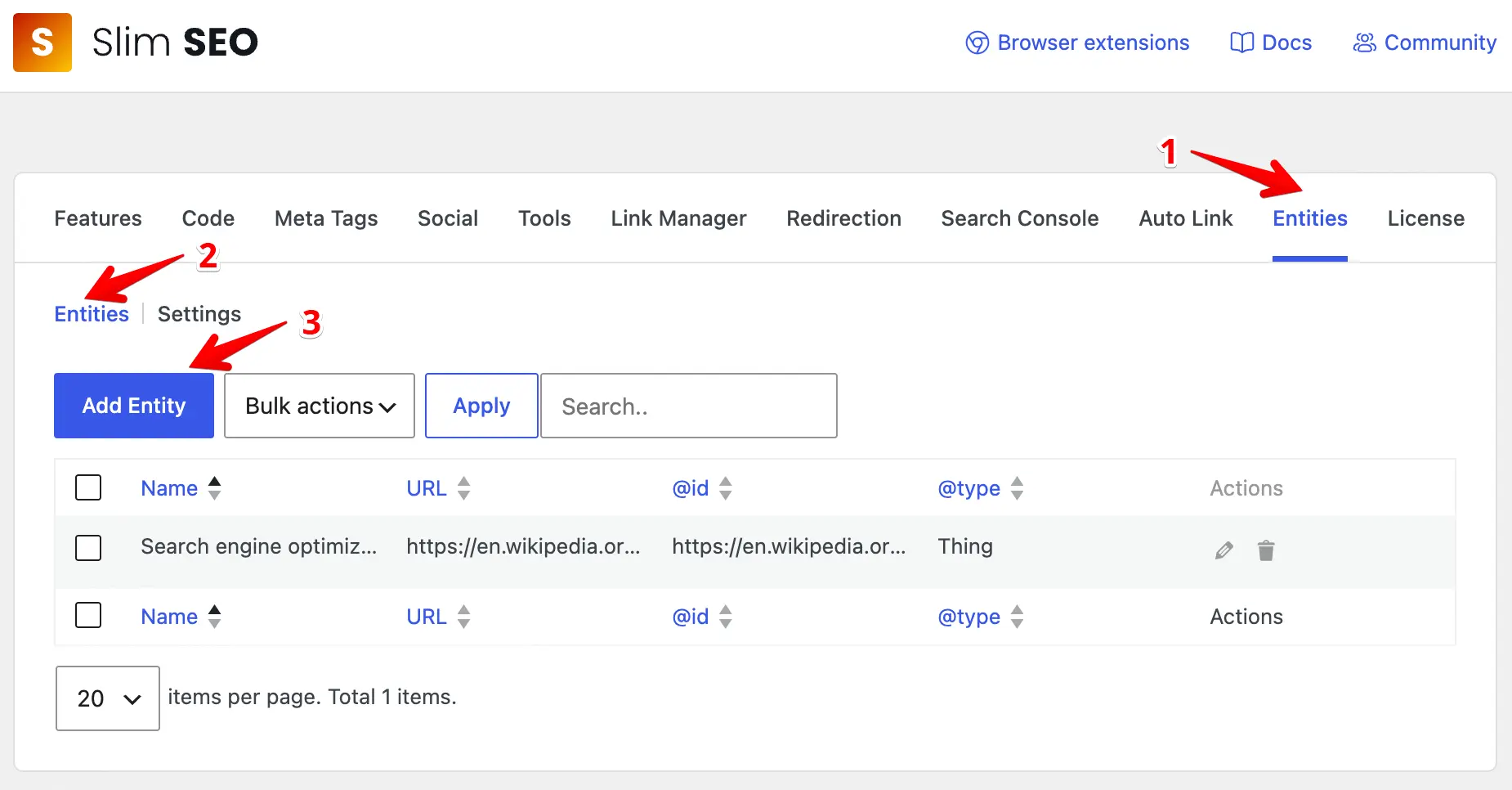1512x790 pixels.
Task: Open the Code tab
Action: pos(208,218)
